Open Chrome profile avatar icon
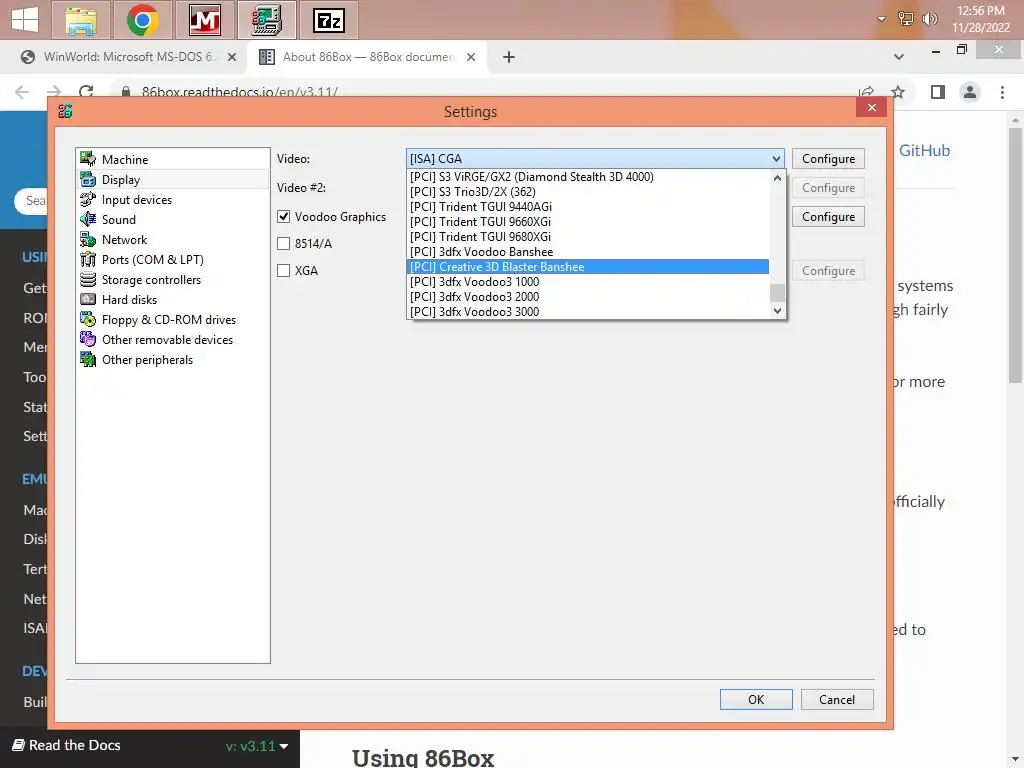The image size is (1024, 768). coord(970,92)
